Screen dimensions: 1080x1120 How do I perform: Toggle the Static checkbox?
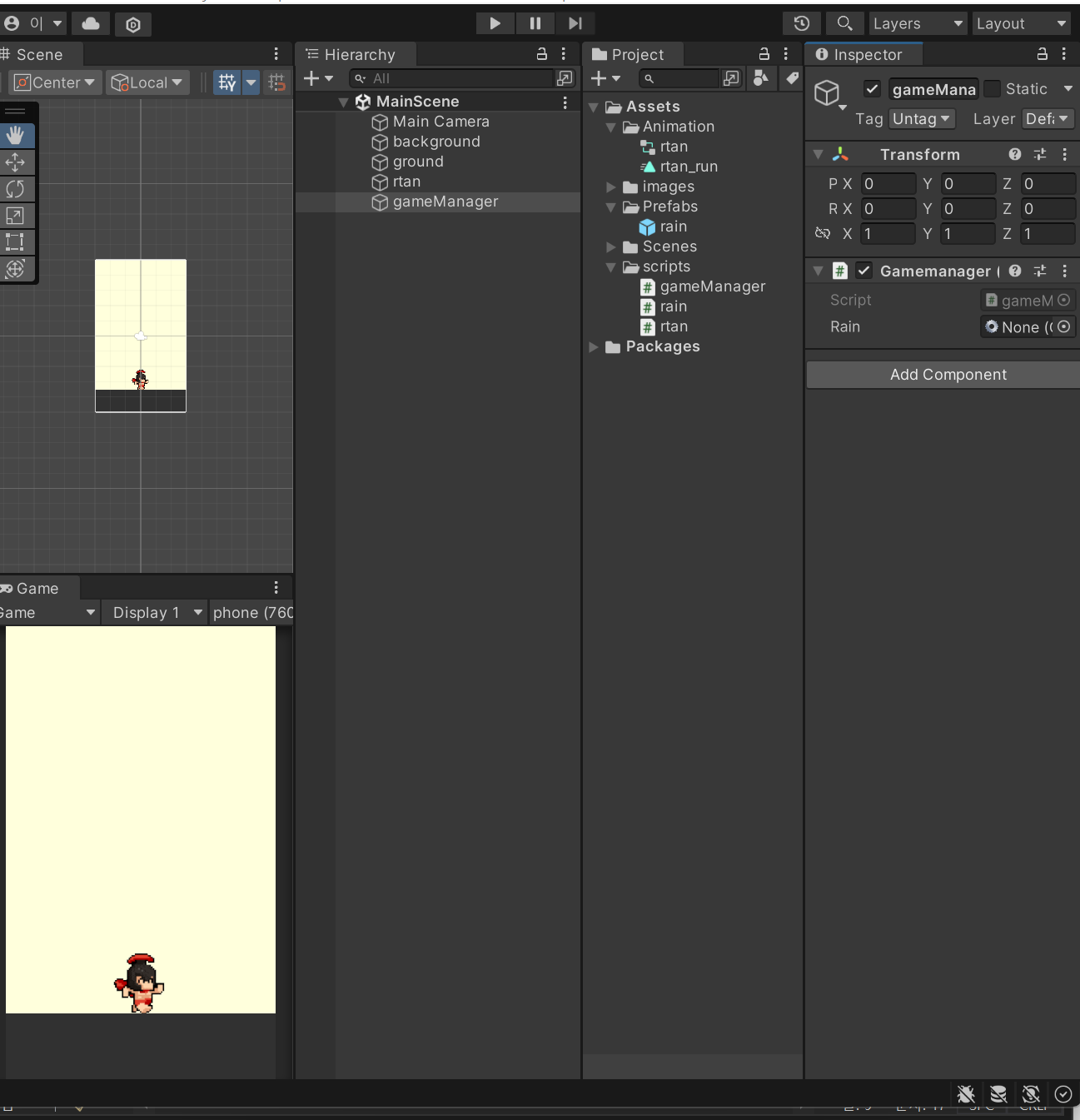[x=992, y=88]
